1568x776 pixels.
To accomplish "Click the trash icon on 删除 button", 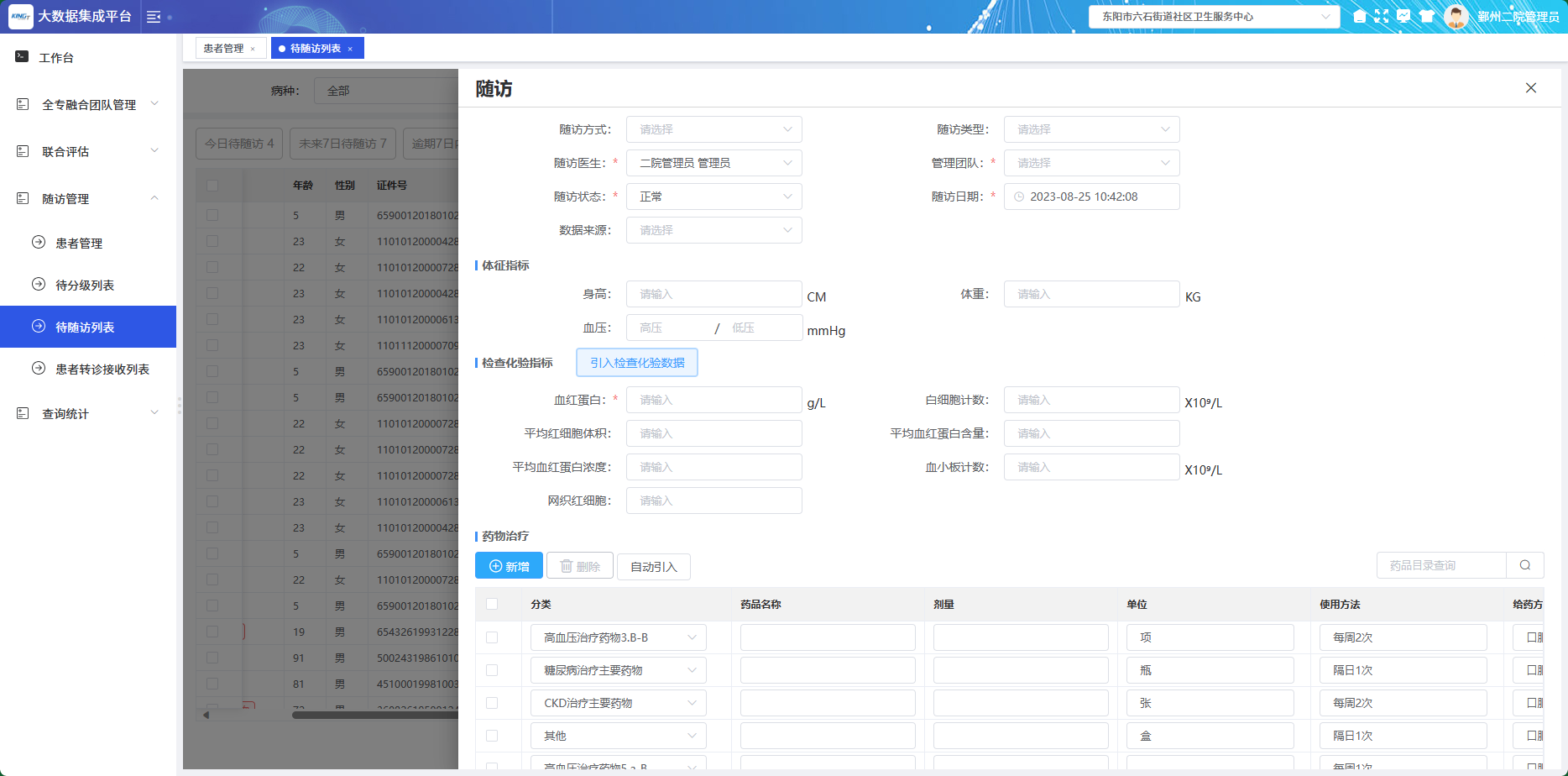I will [567, 567].
